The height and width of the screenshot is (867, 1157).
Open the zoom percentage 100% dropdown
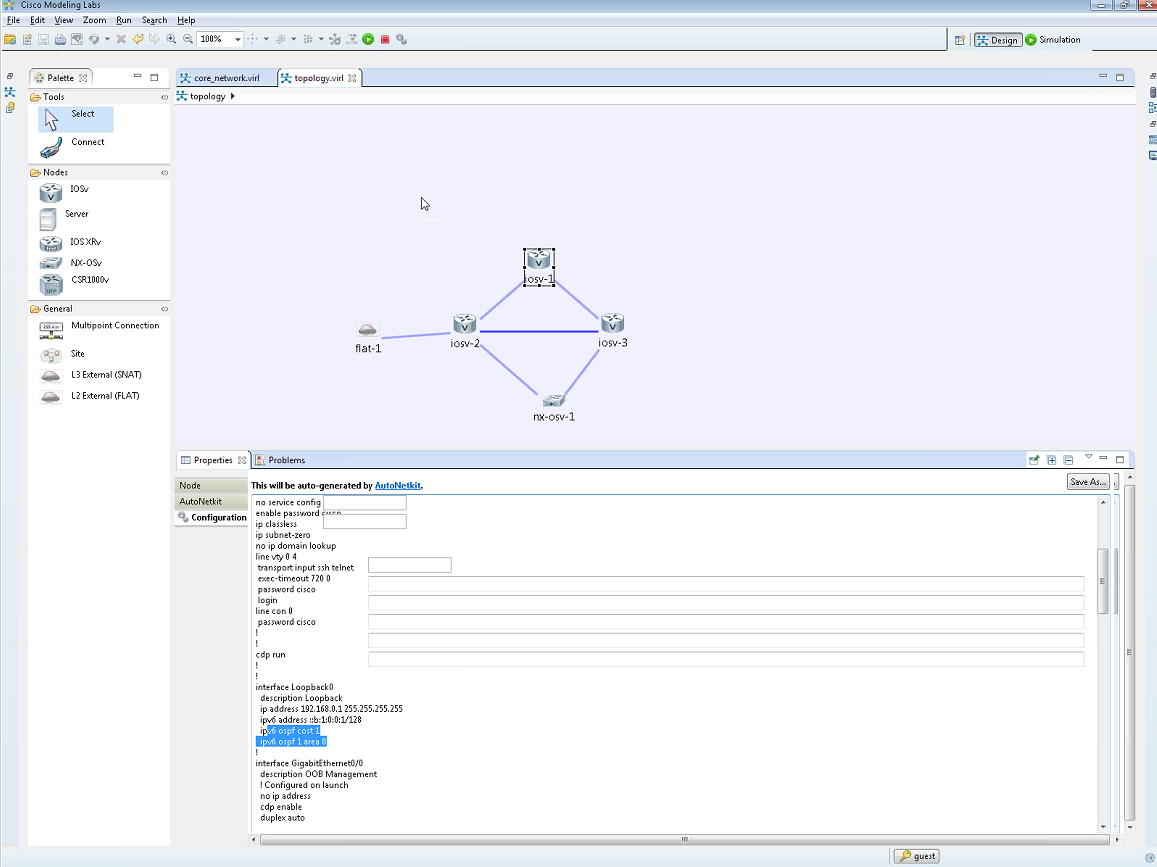point(237,39)
